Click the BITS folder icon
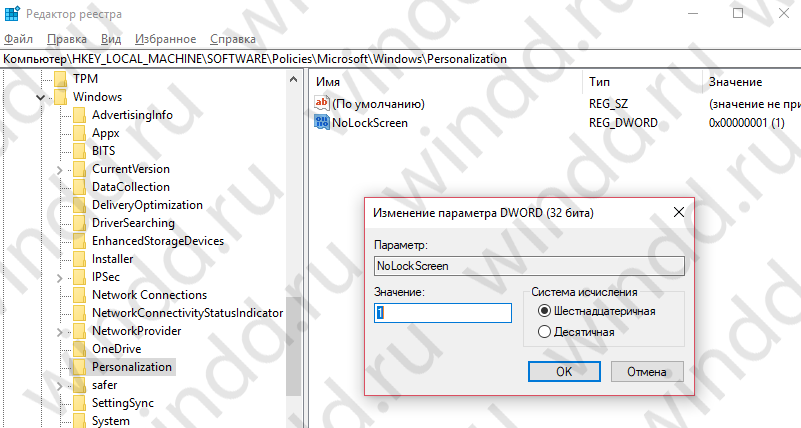The width and height of the screenshot is (801, 428). pos(79,151)
